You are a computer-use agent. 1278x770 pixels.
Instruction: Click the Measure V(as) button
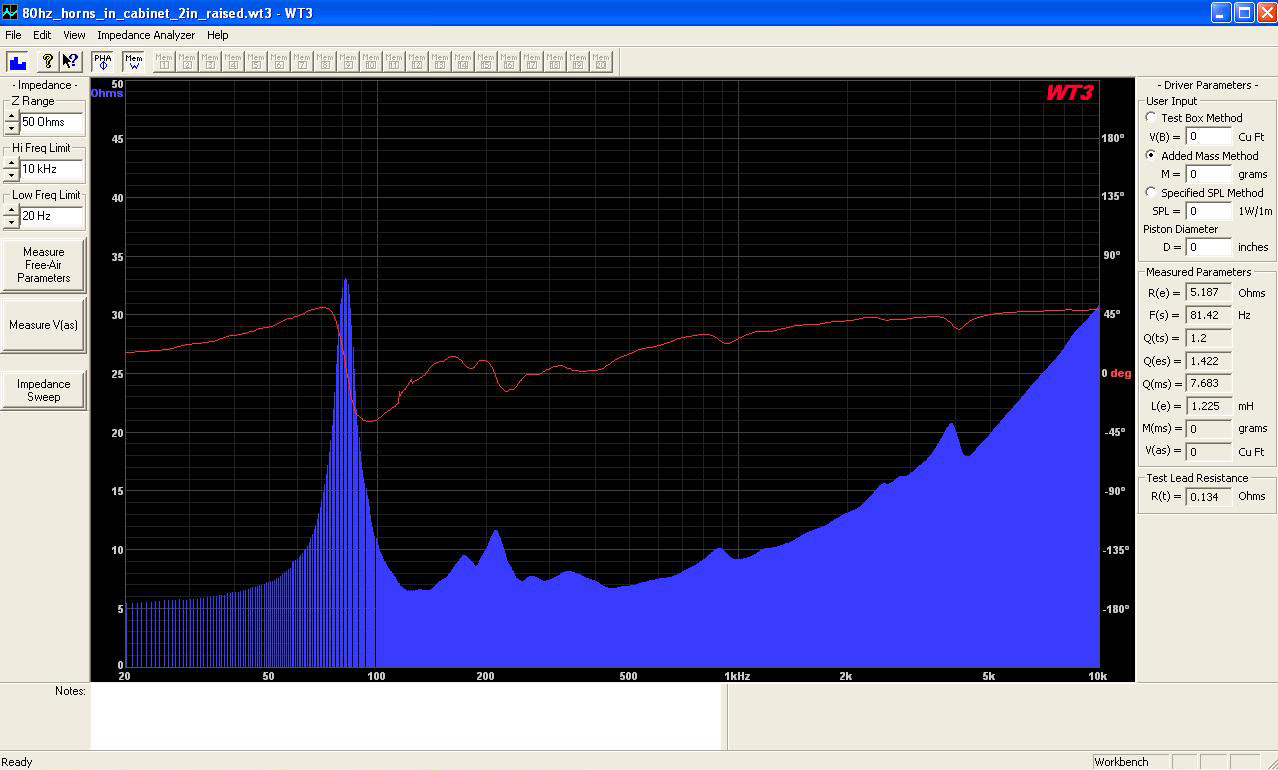point(43,325)
